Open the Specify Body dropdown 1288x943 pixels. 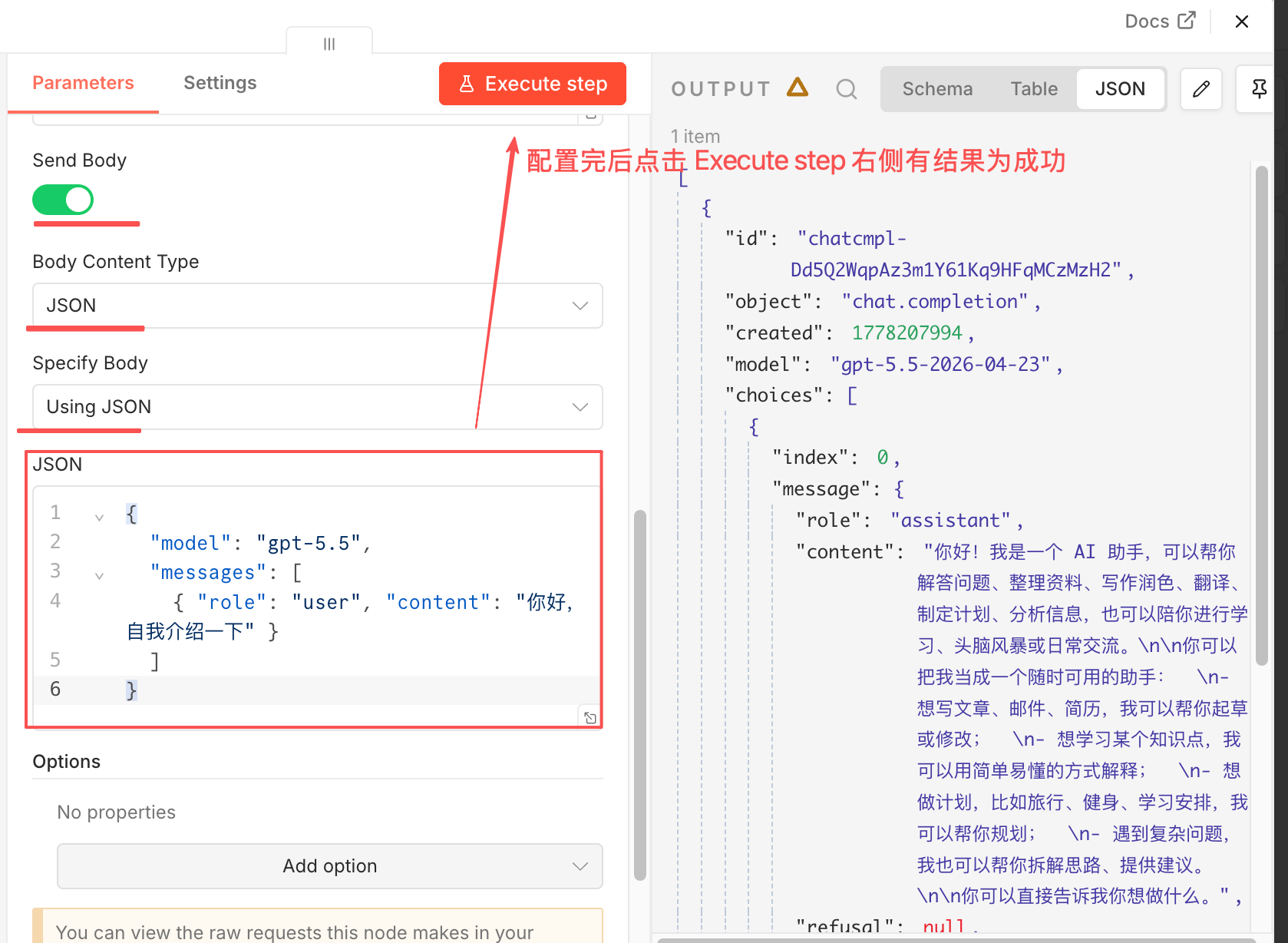point(318,407)
